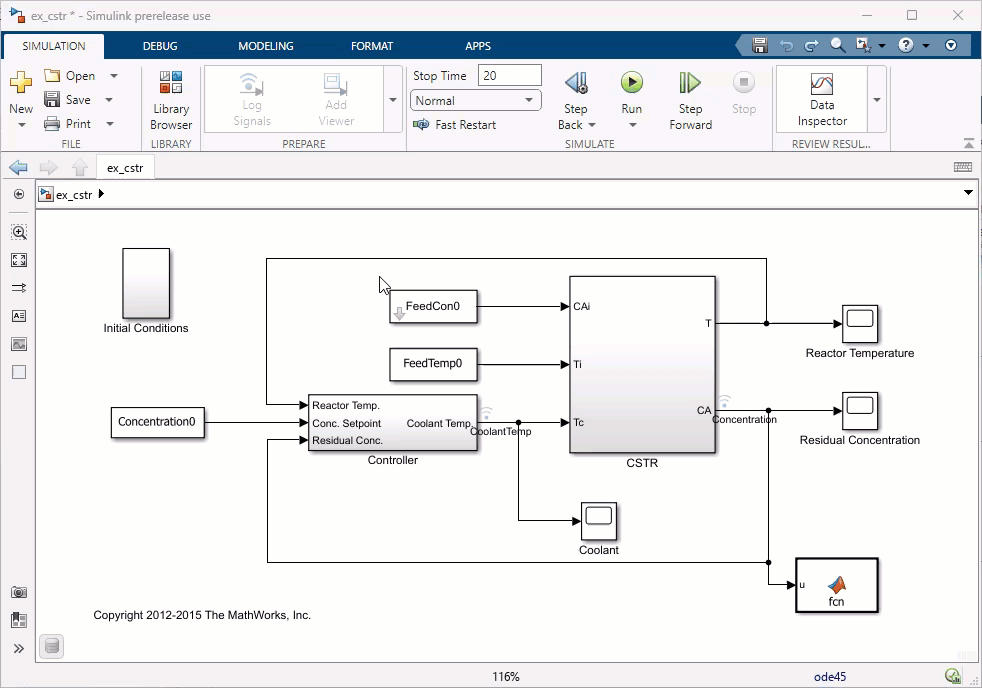
Task: Click the keyboard shortcuts icon
Action: (x=963, y=167)
